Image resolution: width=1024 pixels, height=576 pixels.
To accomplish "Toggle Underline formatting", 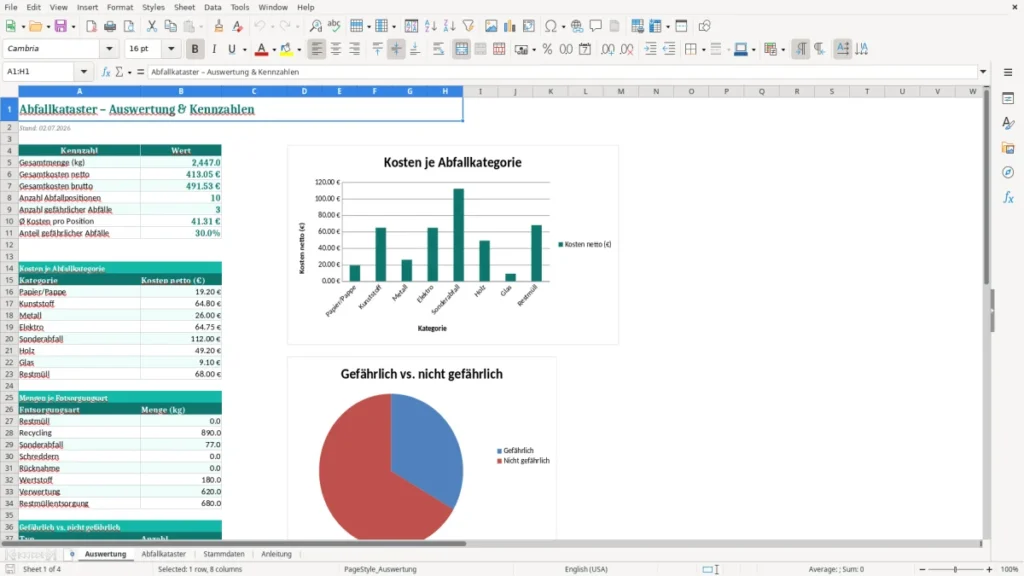I will tap(231, 49).
